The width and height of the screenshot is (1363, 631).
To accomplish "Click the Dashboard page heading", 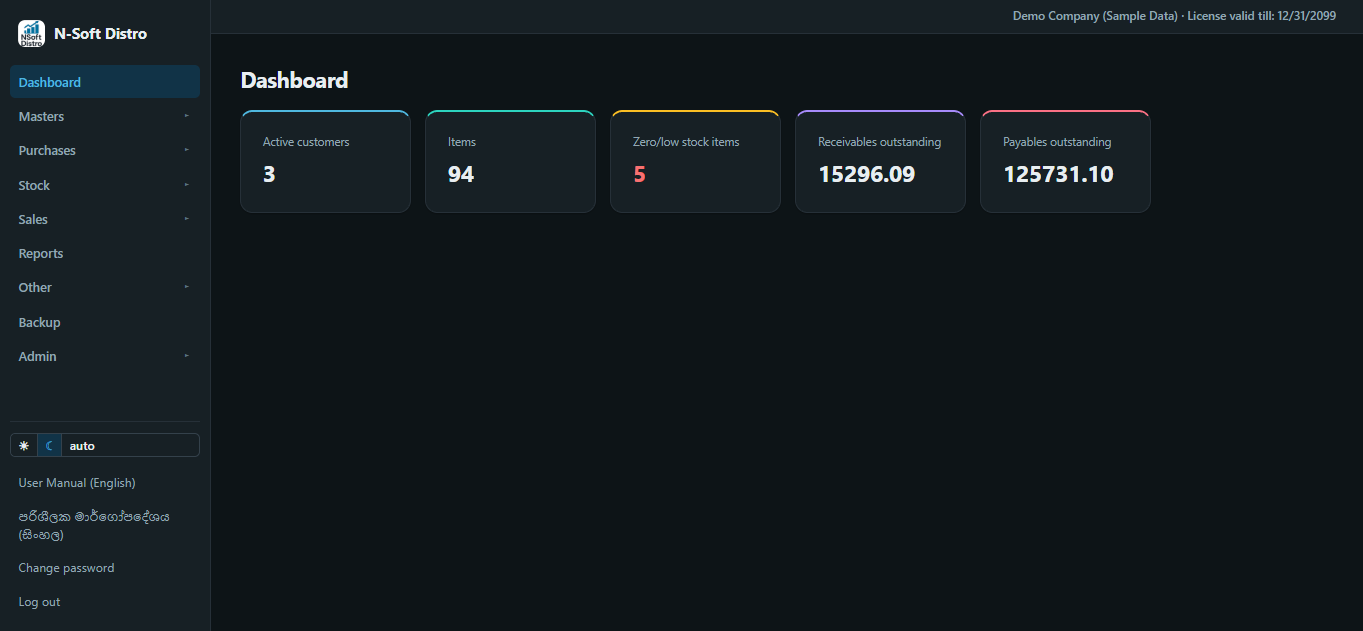I will [x=295, y=81].
